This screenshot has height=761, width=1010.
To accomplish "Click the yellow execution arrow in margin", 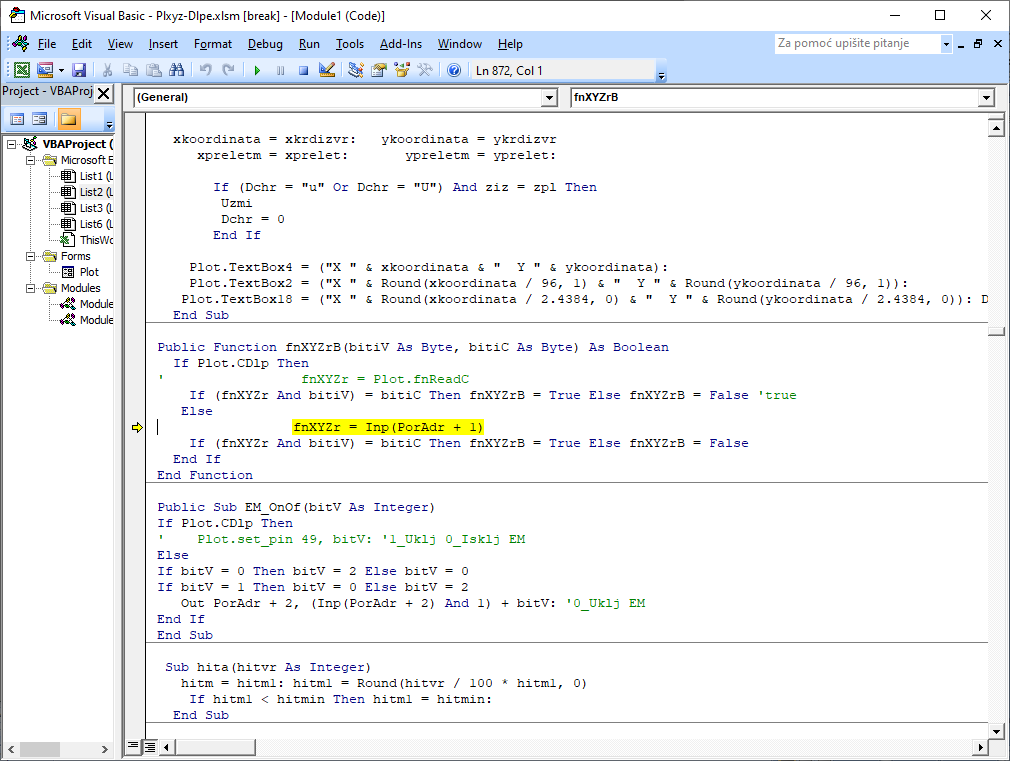I will [137, 427].
